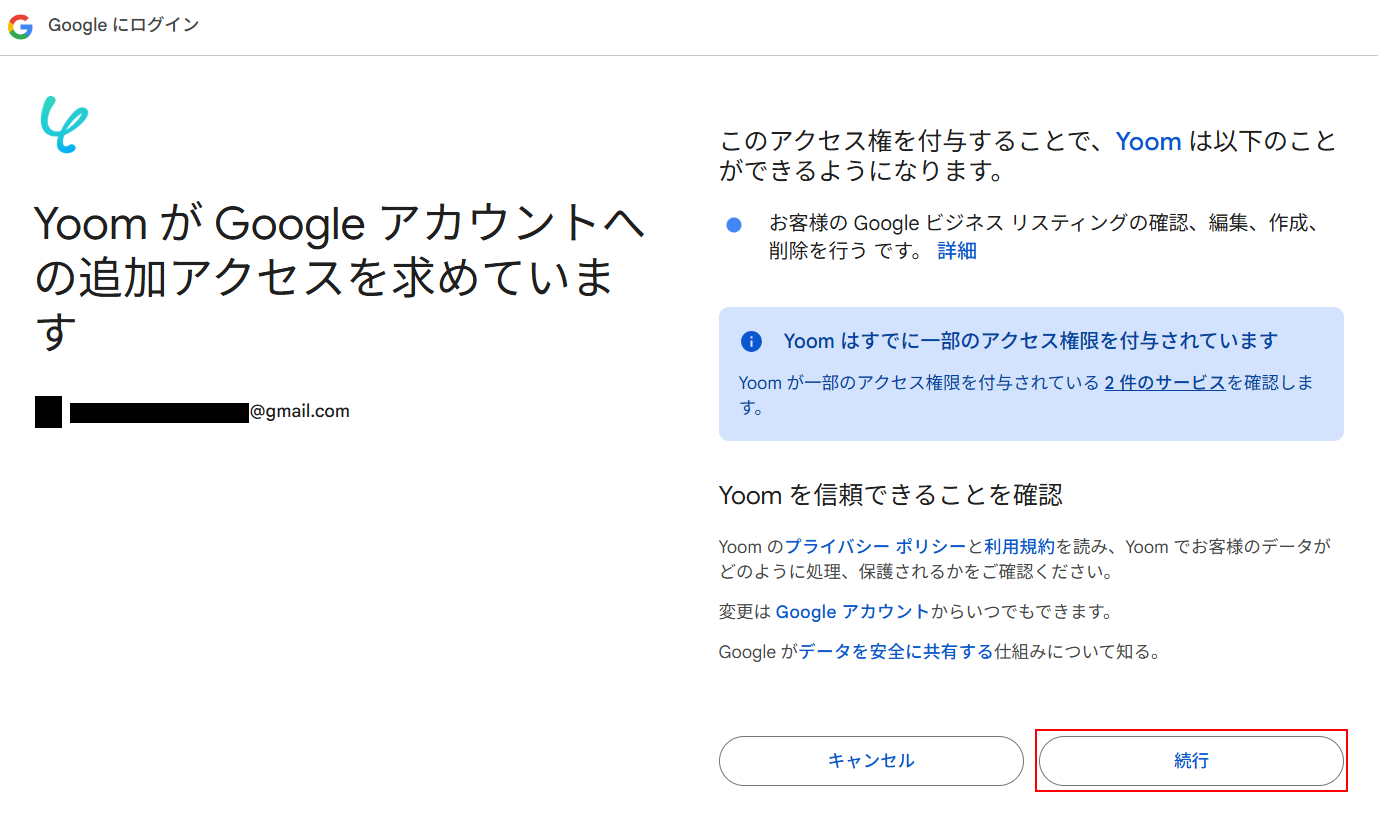The width and height of the screenshot is (1378, 823).
Task: Click the 追加アクセスを求めています main heading
Action: pyautogui.click(x=340, y=277)
